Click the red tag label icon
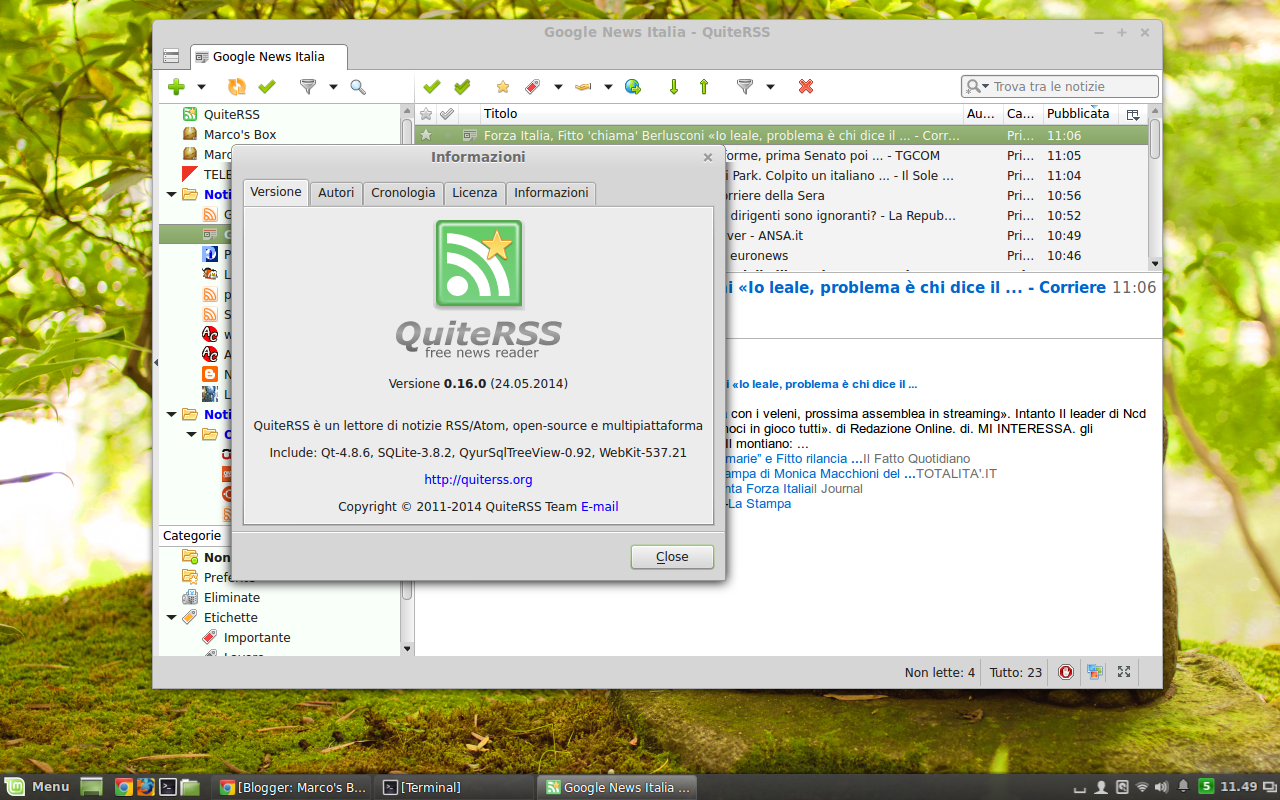The image size is (1280, 800). (533, 87)
